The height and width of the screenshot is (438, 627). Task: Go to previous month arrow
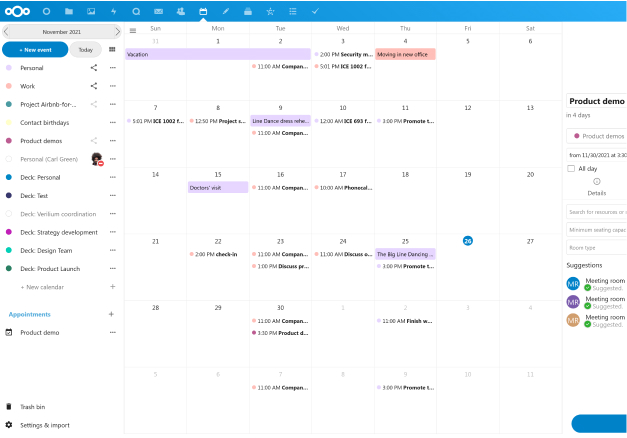[x=6, y=32]
